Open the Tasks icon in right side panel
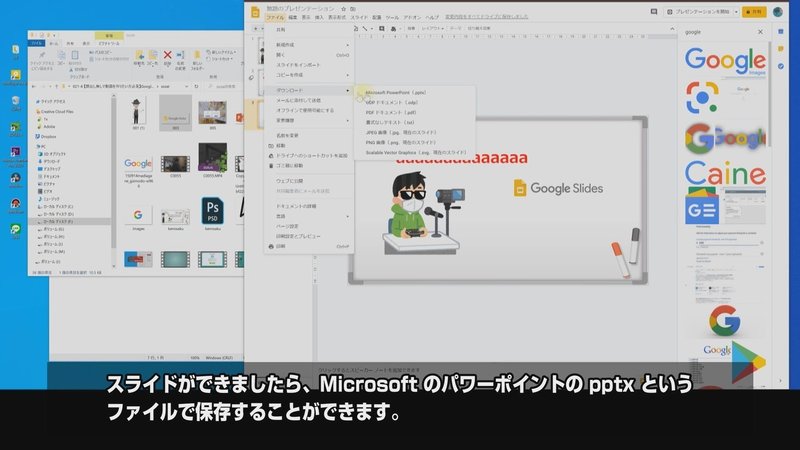Screen dimensions: 800x450 (781, 66)
